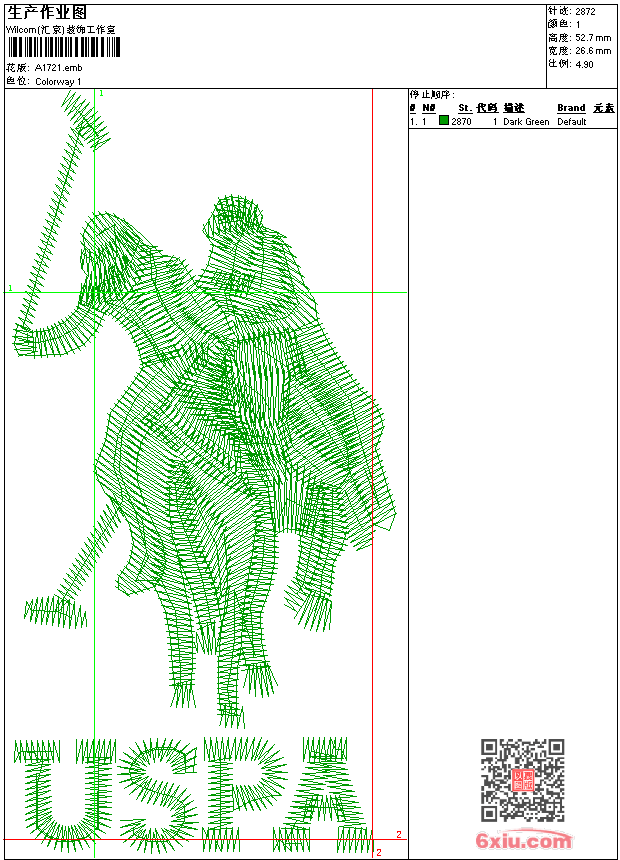The image size is (620, 860).
Task: Click the 描述 column header
Action: tap(514, 108)
